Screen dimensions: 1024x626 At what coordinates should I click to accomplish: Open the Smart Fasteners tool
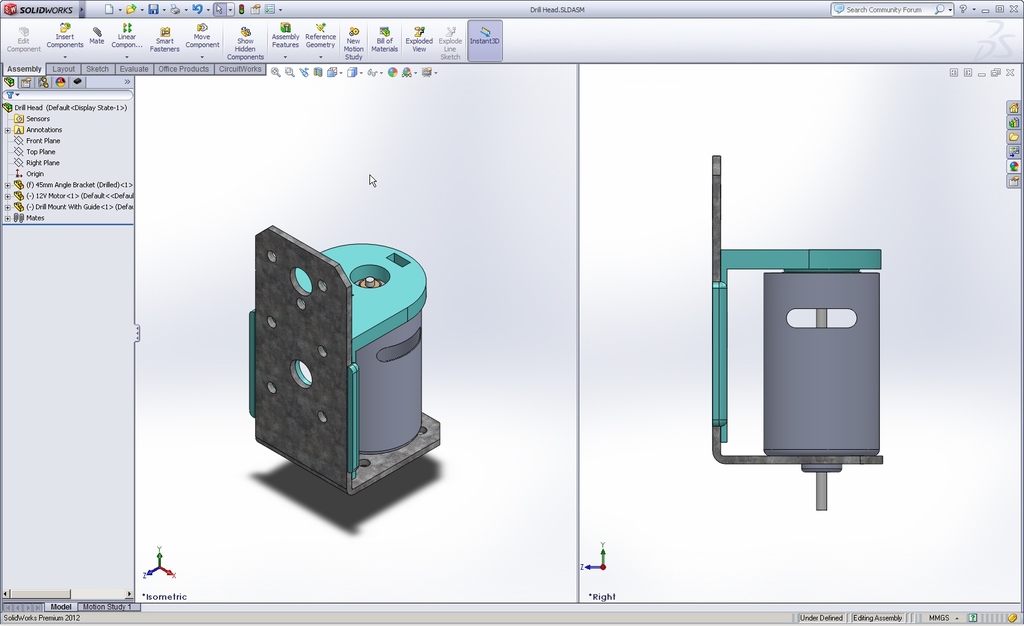coord(164,38)
